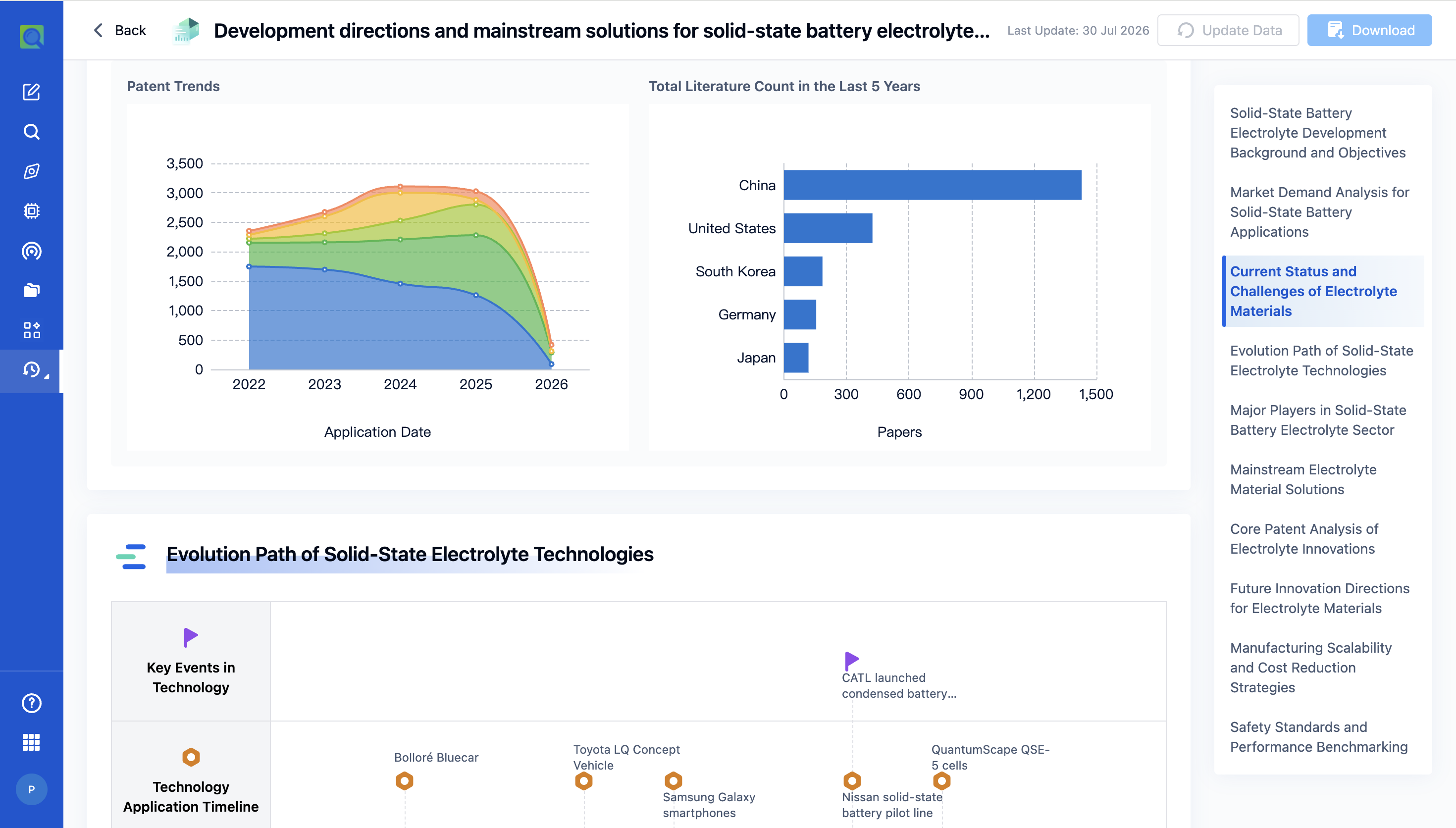Click the Application Date axis label
Viewport: 1456px width, 828px height.
coord(377,432)
